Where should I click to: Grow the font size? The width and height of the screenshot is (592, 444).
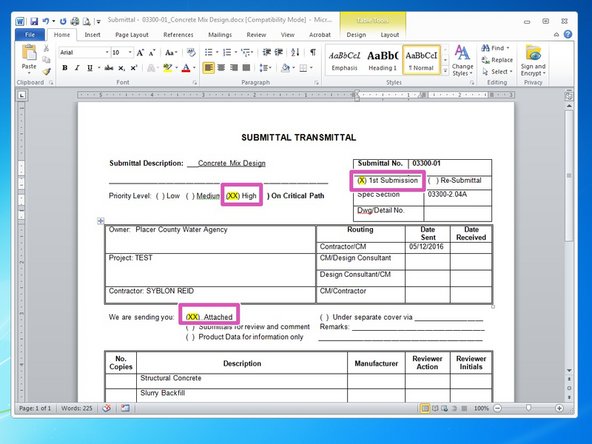pos(140,52)
